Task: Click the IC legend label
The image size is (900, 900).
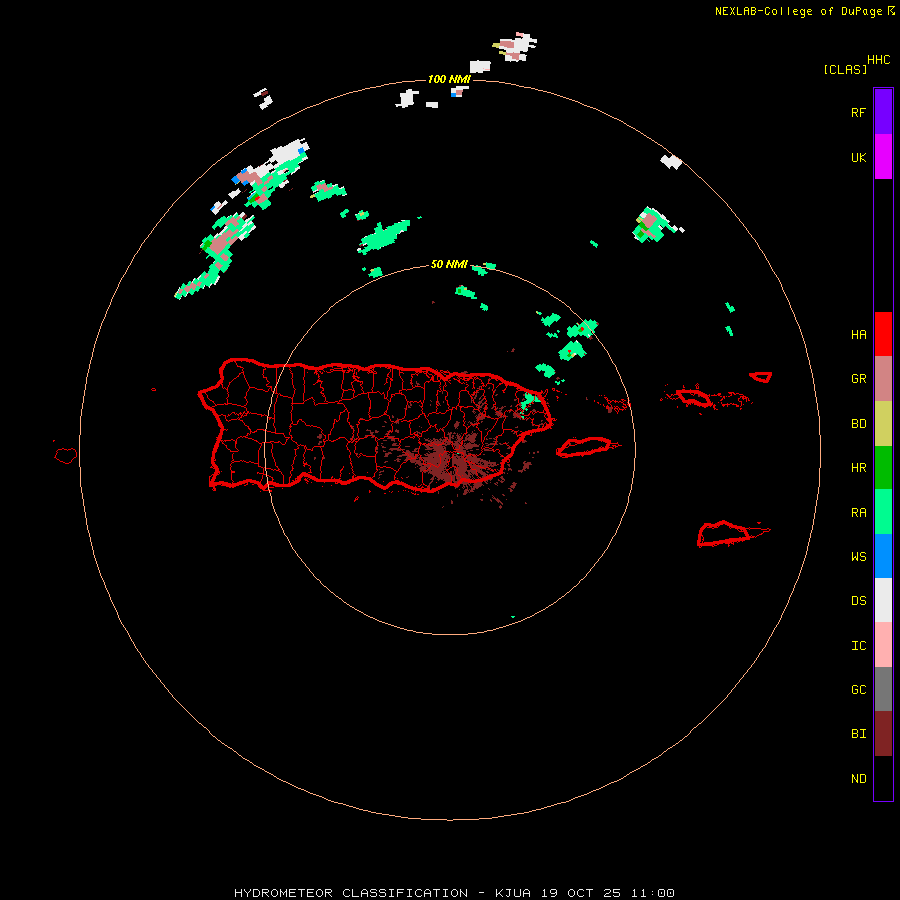Action: 858,646
